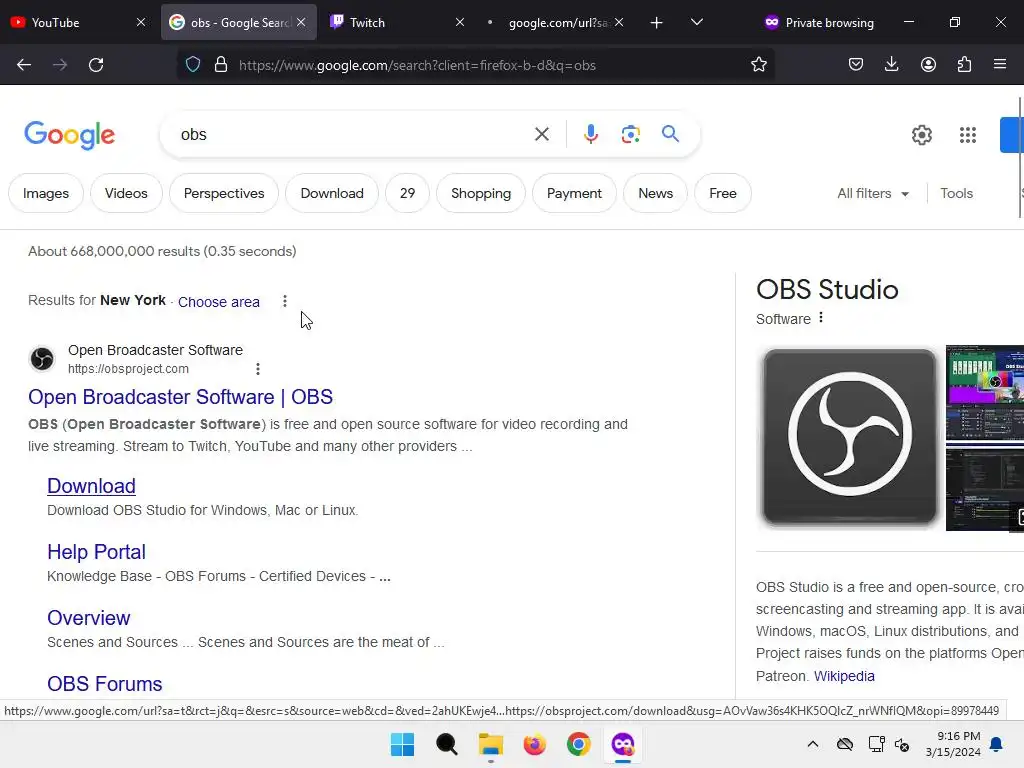Show hidden system tray icons
Screen dimensions: 1024x768
812,744
